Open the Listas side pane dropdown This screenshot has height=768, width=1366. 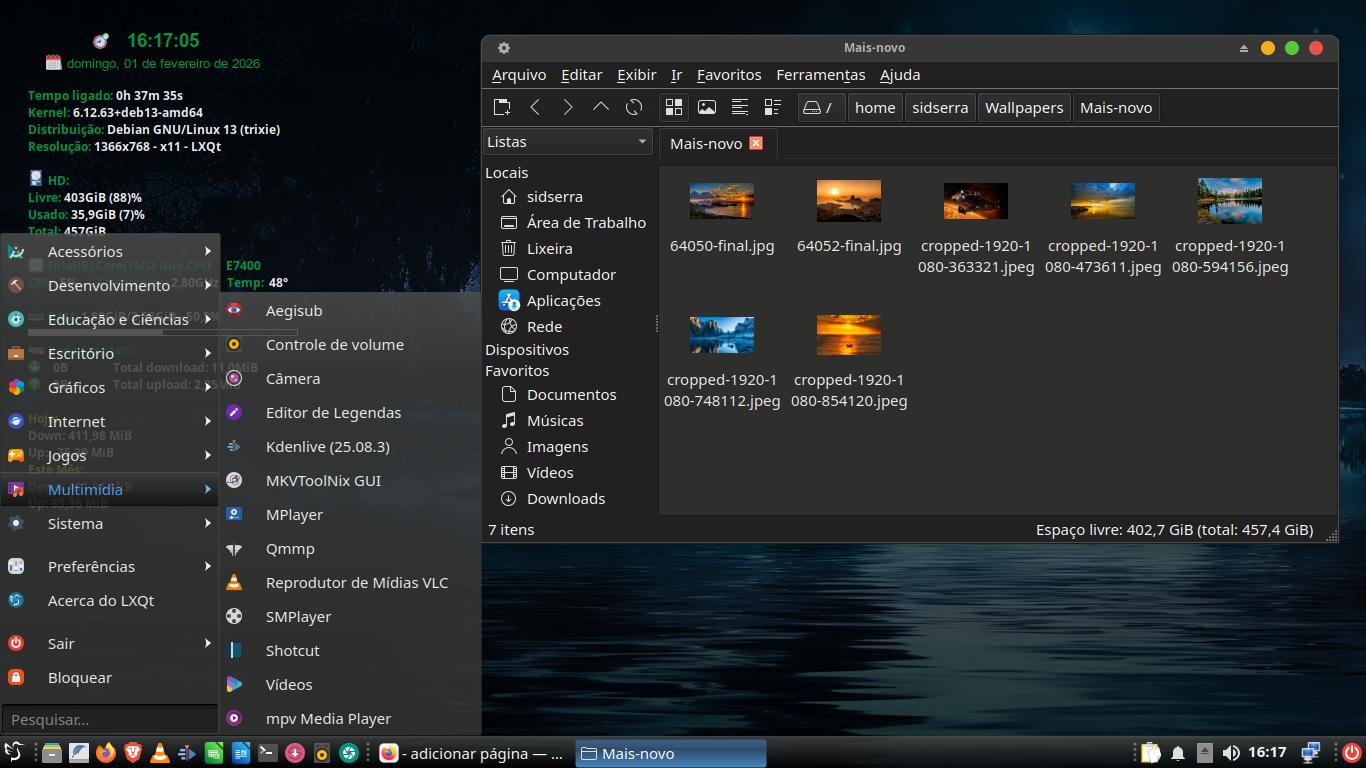point(567,142)
